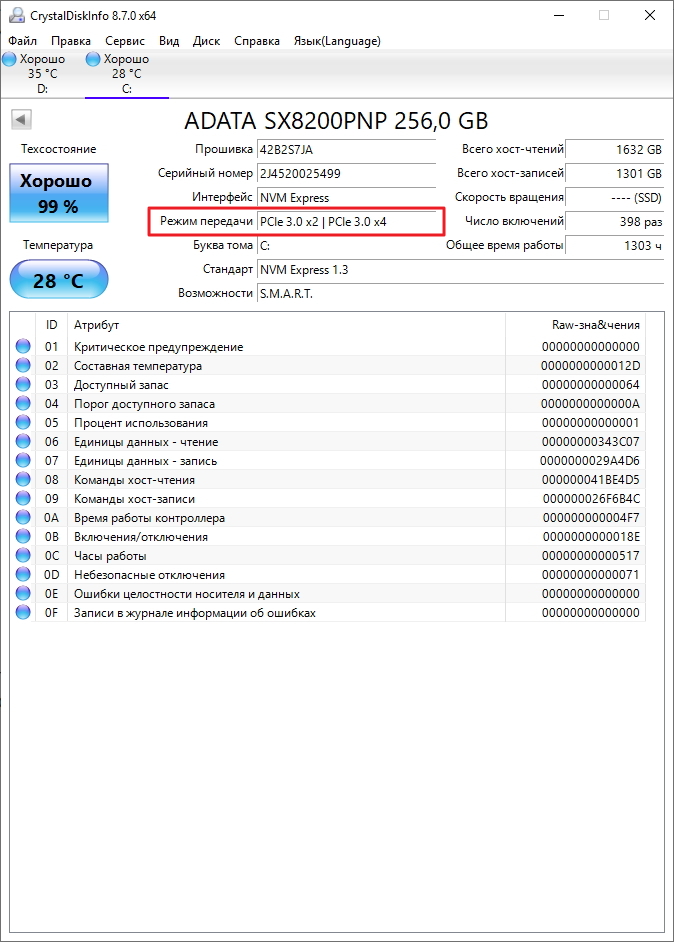This screenshot has height=942, width=674.
Task: Select the Процент использования row
Action: tap(328, 423)
